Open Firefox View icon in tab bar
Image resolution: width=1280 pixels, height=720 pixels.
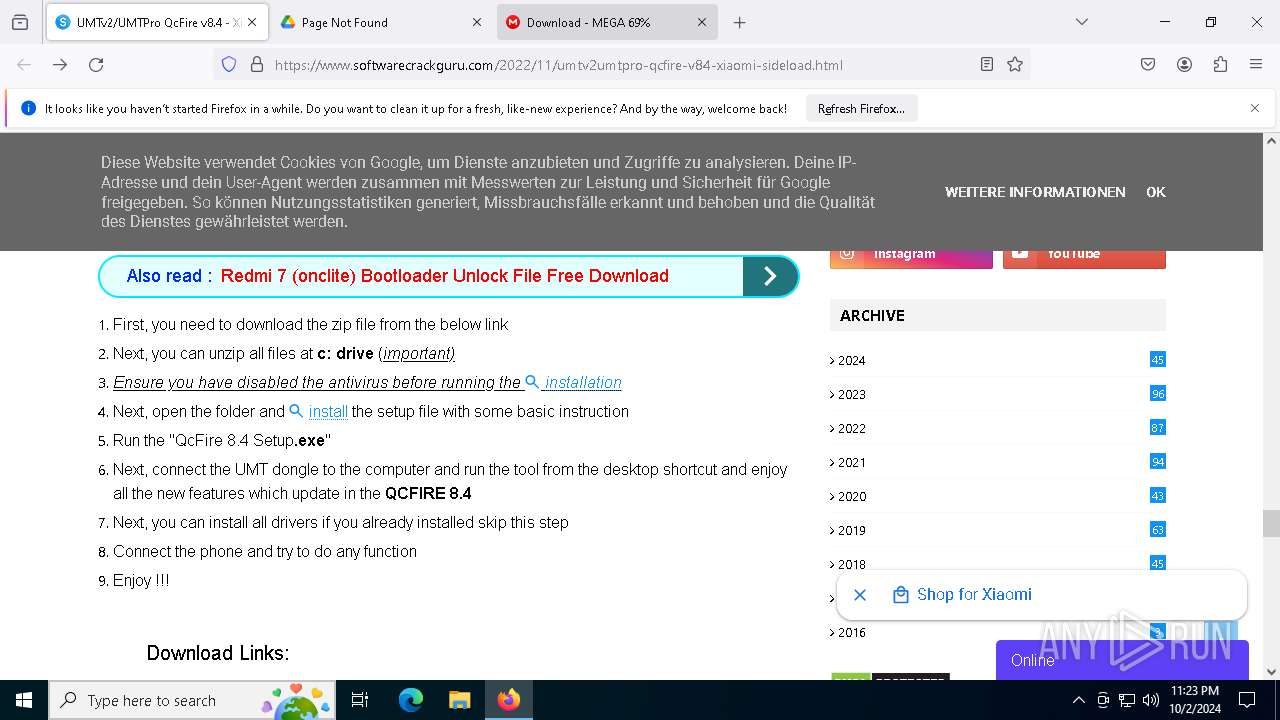click(20, 22)
